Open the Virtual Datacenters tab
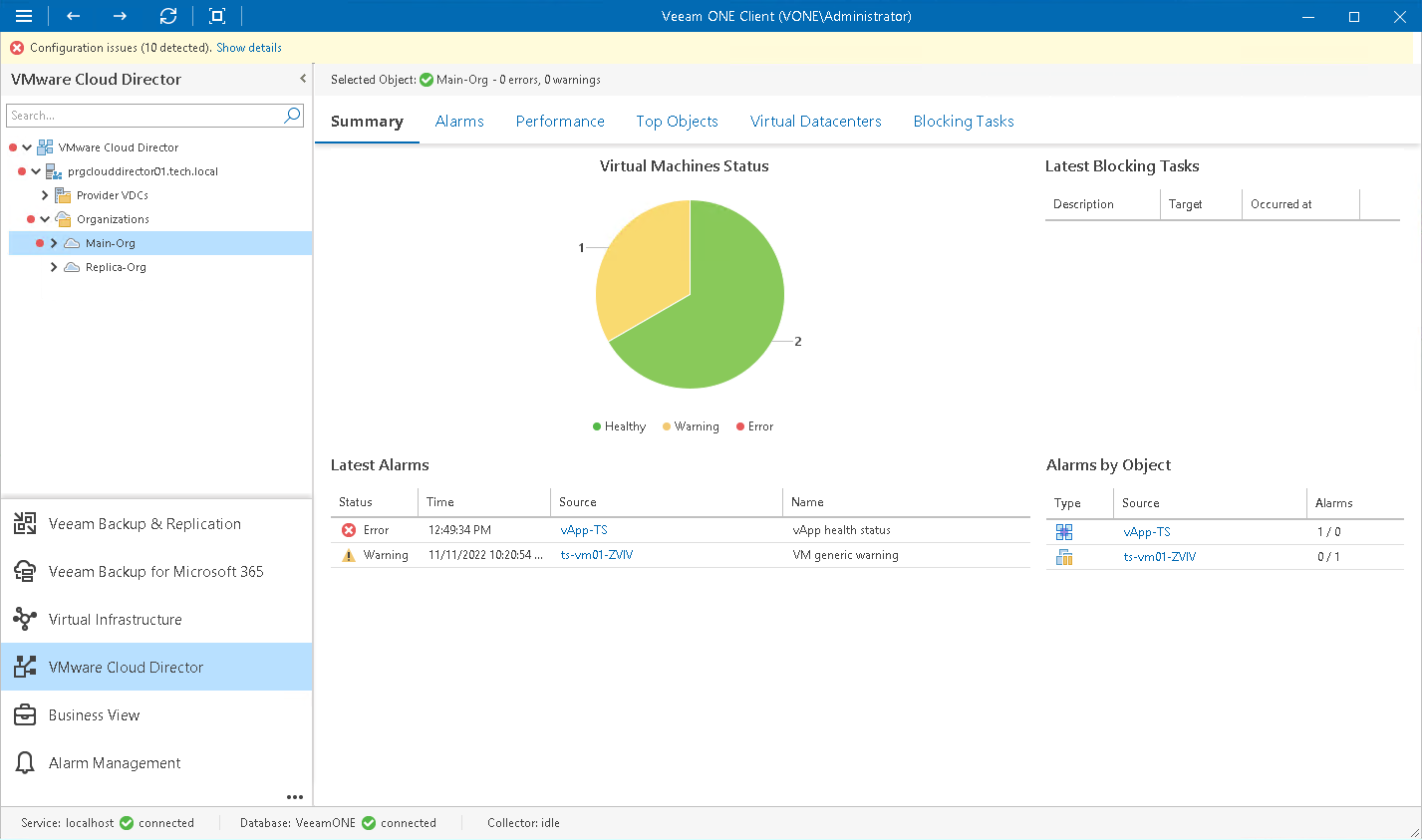Screen dimensions: 1422x840 (815, 122)
